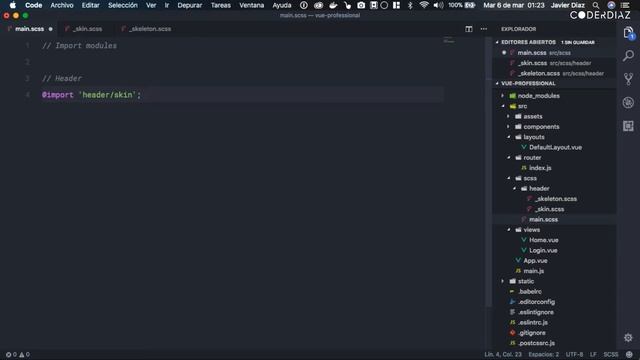The image size is (640, 360).
Task: Change language mode via SCSS status item
Action: coord(611,354)
